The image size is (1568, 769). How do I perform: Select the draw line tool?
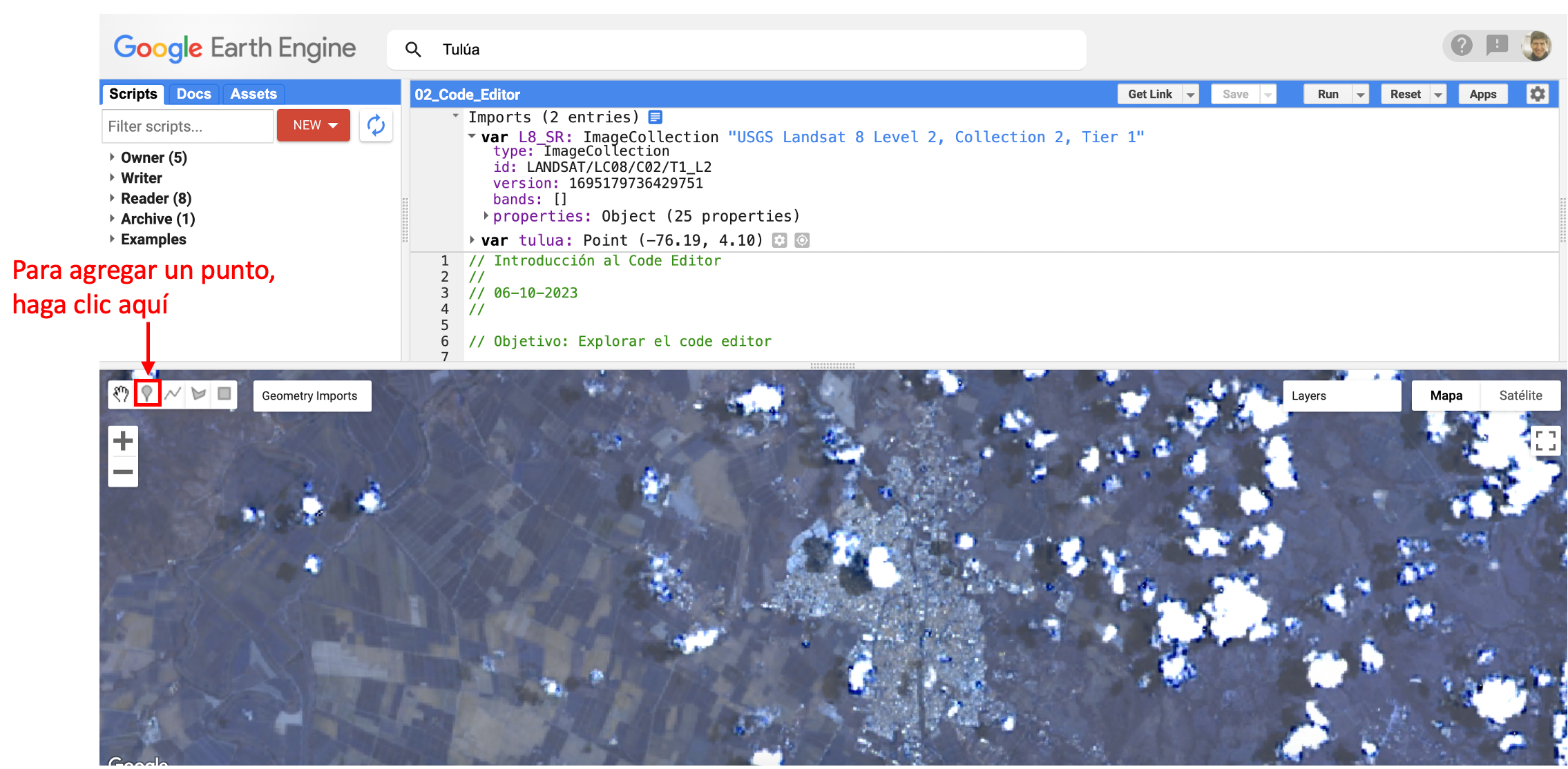click(x=173, y=394)
